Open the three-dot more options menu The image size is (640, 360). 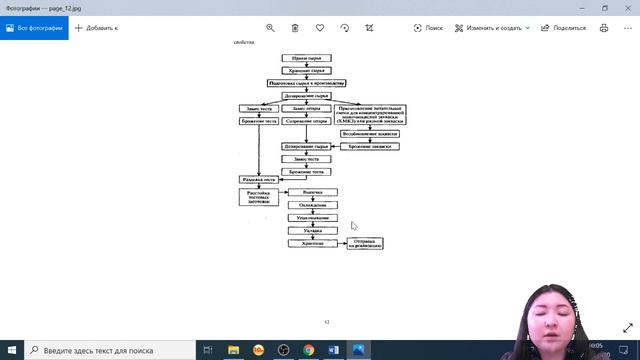click(x=628, y=28)
